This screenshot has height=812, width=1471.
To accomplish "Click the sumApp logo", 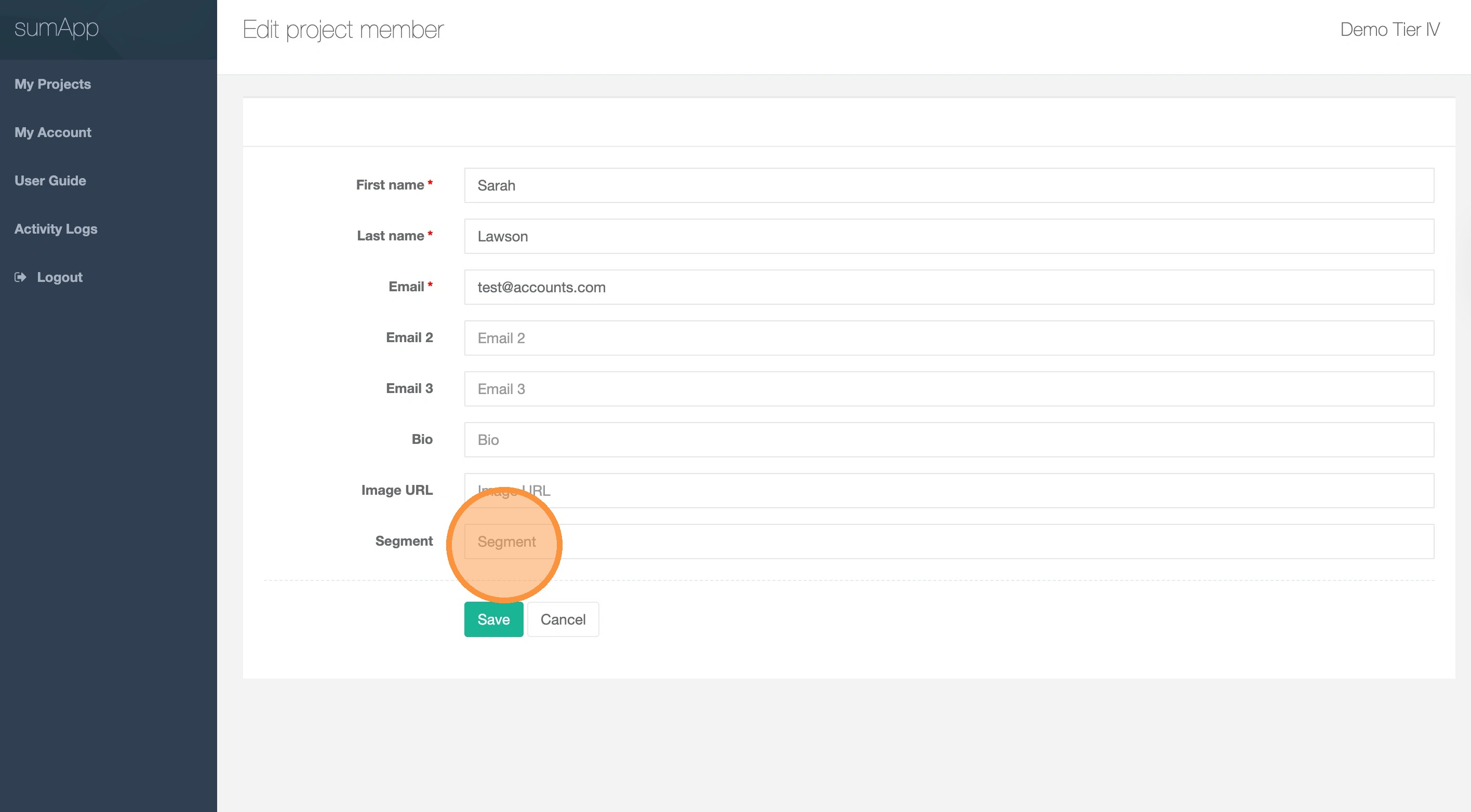I will (57, 28).
